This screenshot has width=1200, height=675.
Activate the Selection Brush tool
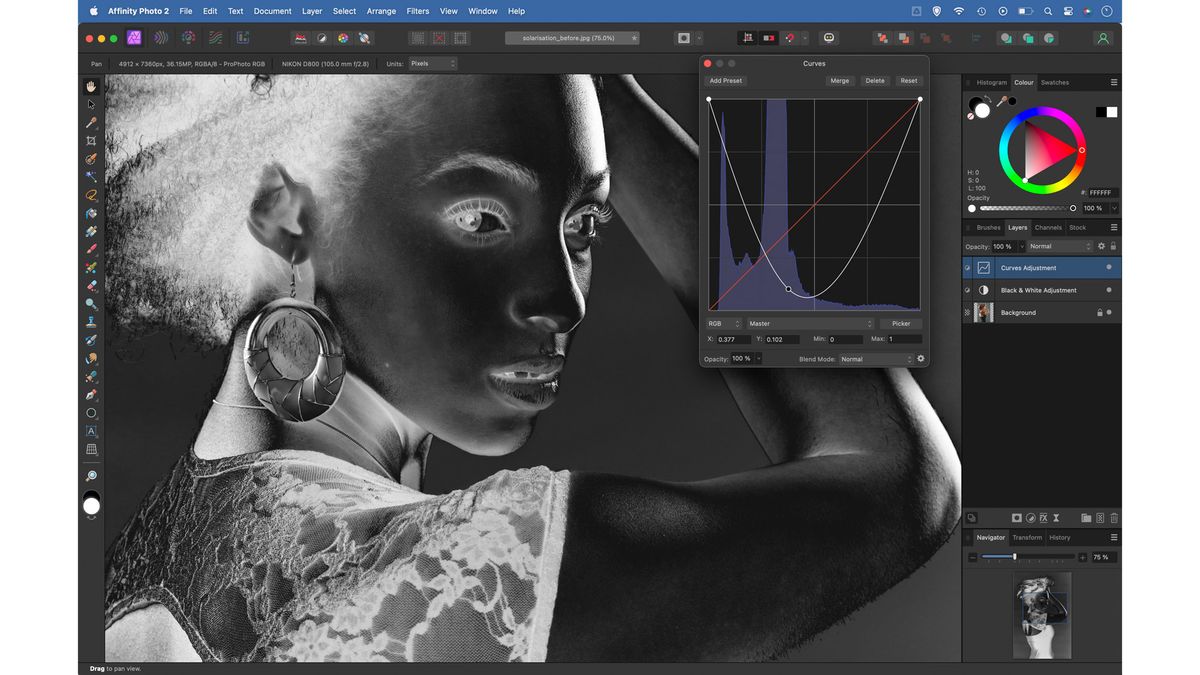coord(92,158)
